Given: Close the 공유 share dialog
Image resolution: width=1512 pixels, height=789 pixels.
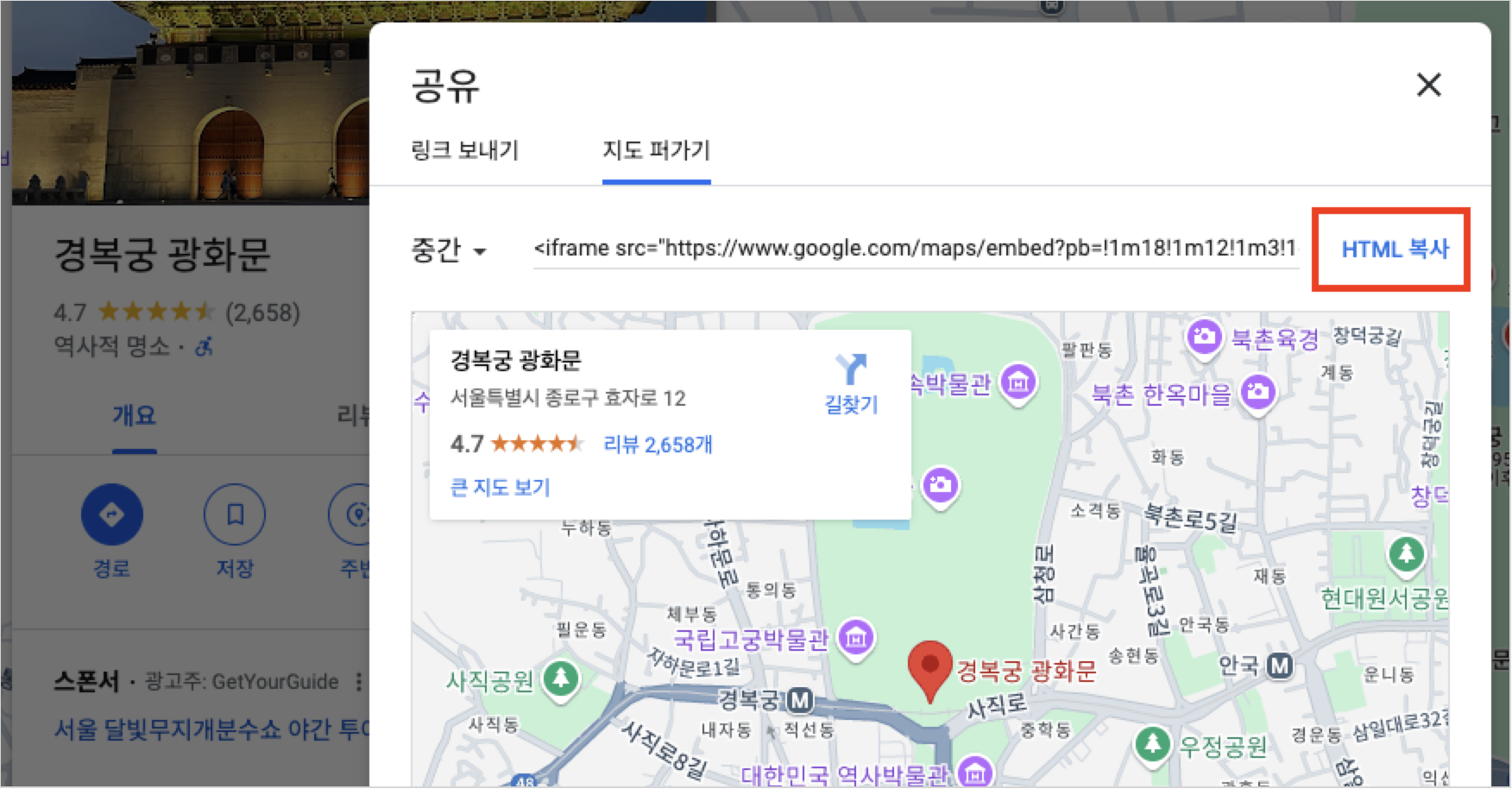Looking at the screenshot, I should pos(1428,85).
